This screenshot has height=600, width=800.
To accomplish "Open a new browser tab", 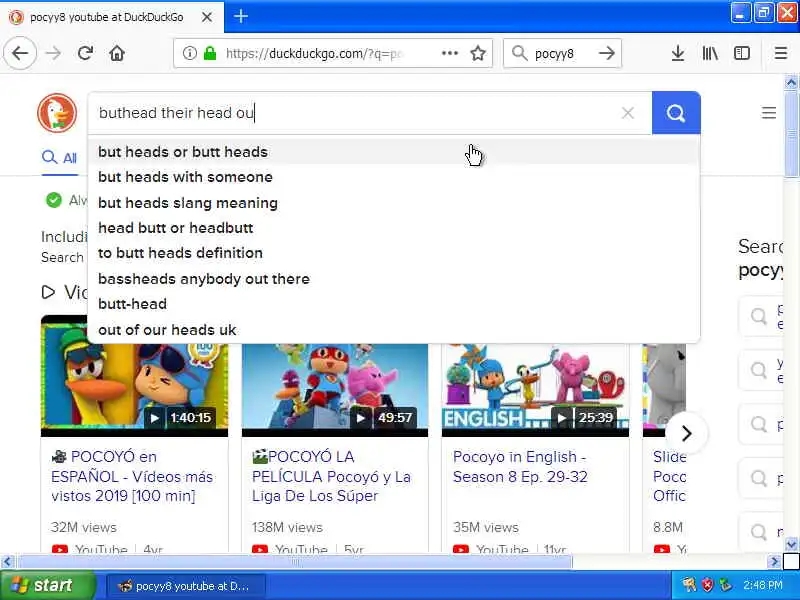I will (241, 16).
